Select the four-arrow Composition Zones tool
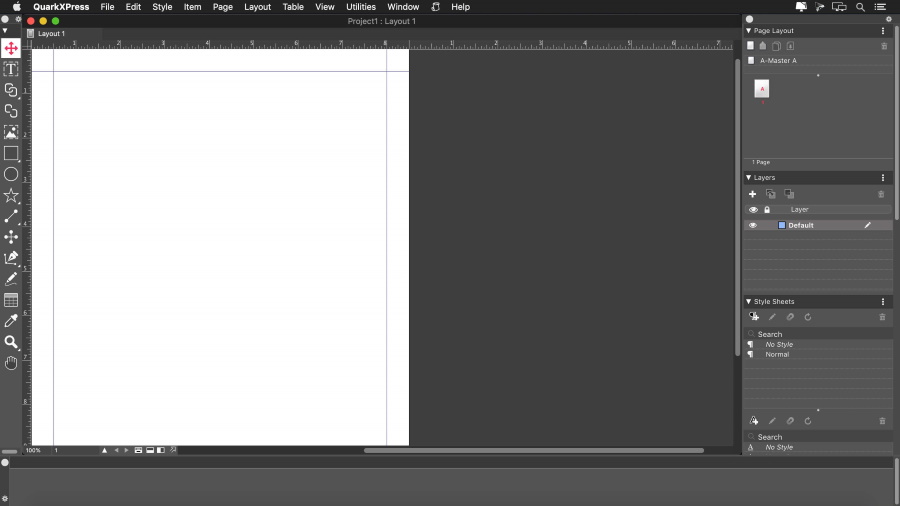 [x=11, y=237]
